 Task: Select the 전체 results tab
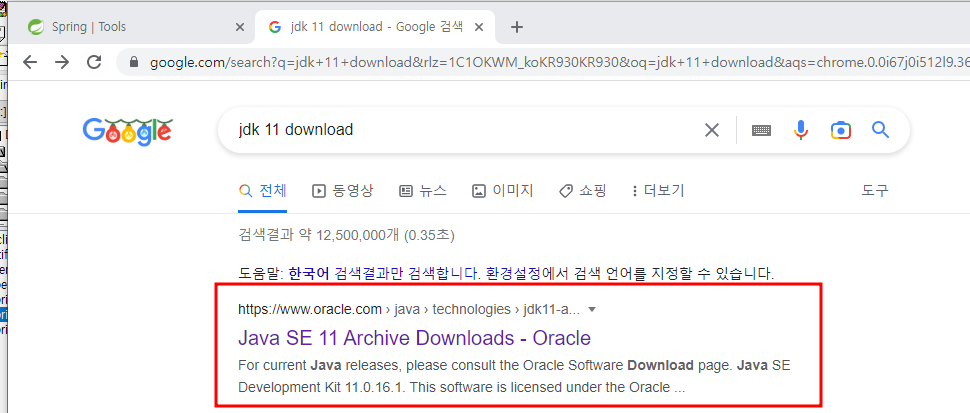(263, 190)
